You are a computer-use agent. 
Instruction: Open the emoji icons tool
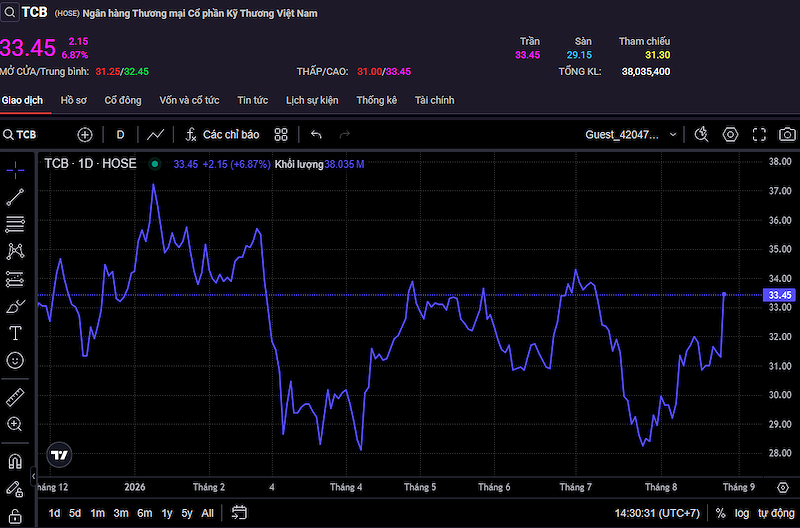pyautogui.click(x=15, y=361)
